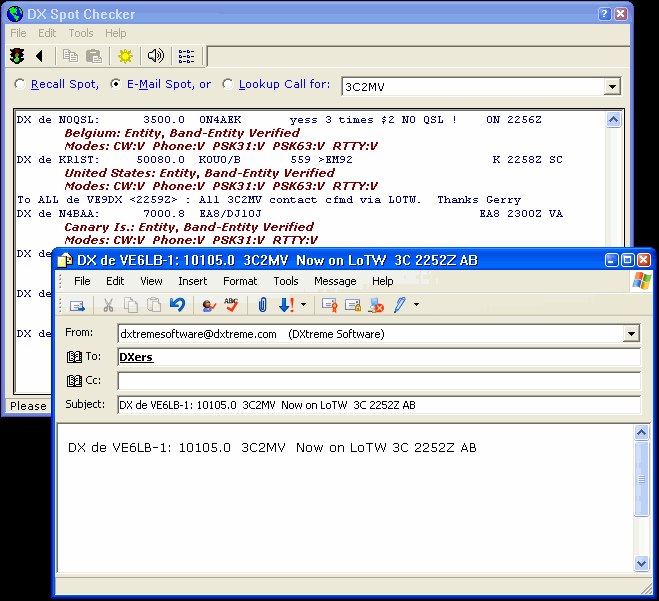Open the Format menu in the email window

coord(240,281)
